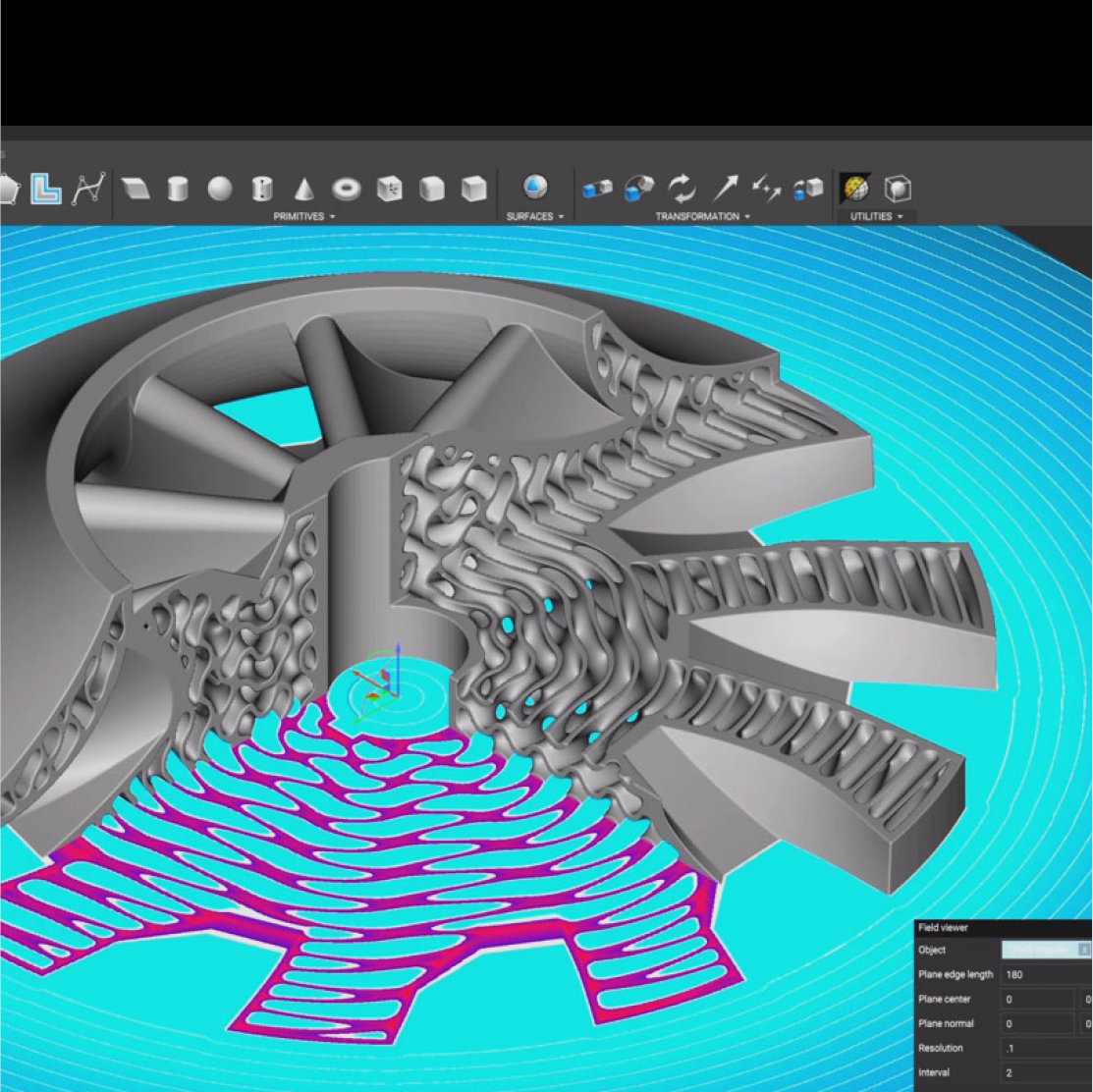Viewport: 1093px width, 1092px height.
Task: Create a cone primitive
Action: (303, 189)
